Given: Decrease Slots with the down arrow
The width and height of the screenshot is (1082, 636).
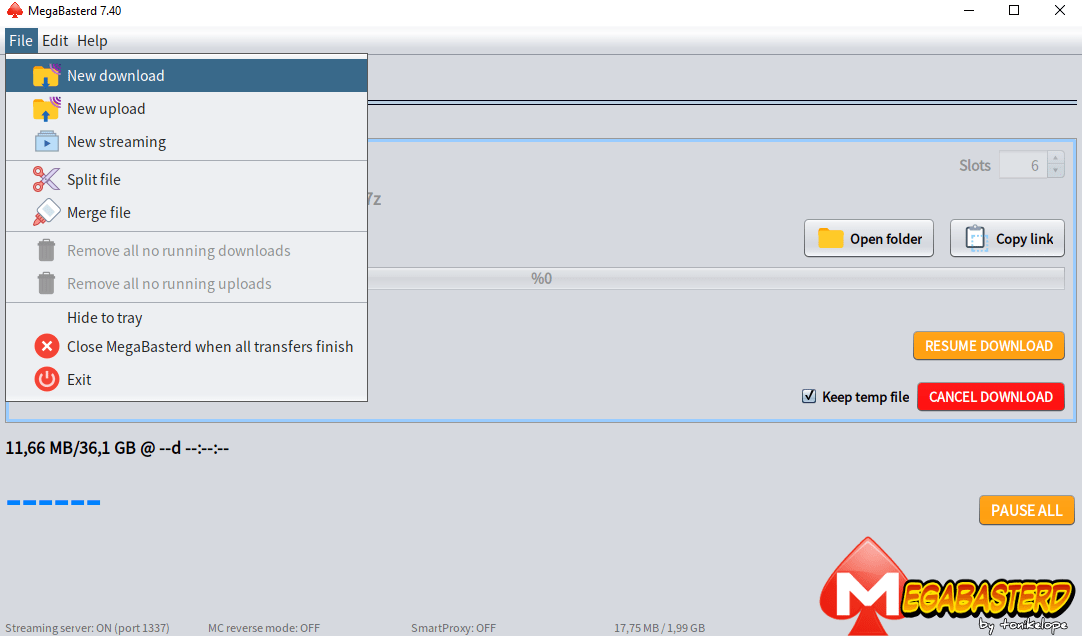Looking at the screenshot, I should point(1055,171).
